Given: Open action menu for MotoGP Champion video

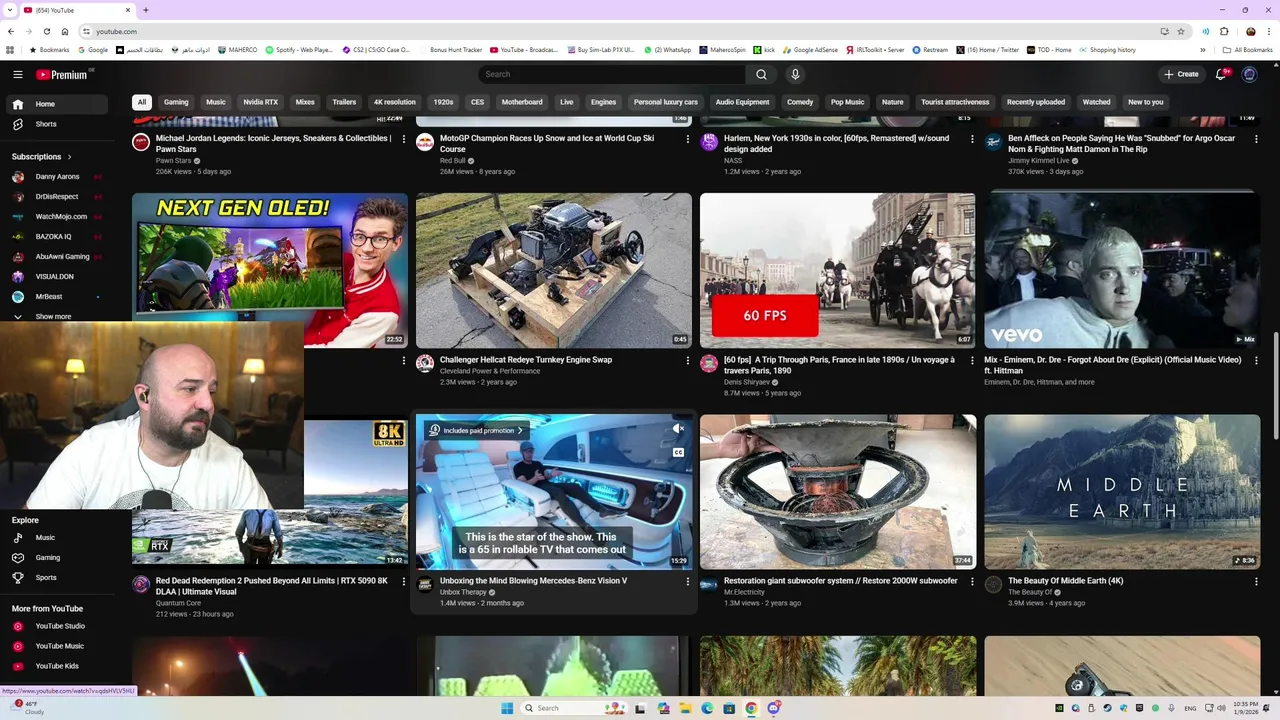Looking at the screenshot, I should (x=687, y=139).
